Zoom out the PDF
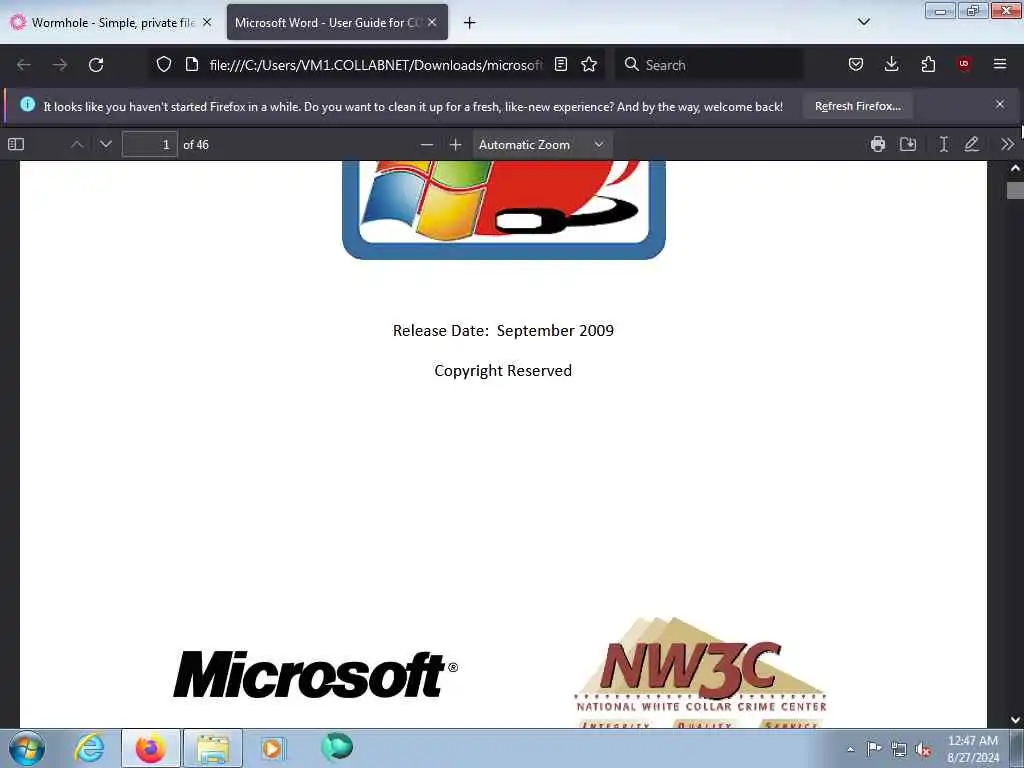Viewport: 1024px width, 768px height. coord(427,144)
